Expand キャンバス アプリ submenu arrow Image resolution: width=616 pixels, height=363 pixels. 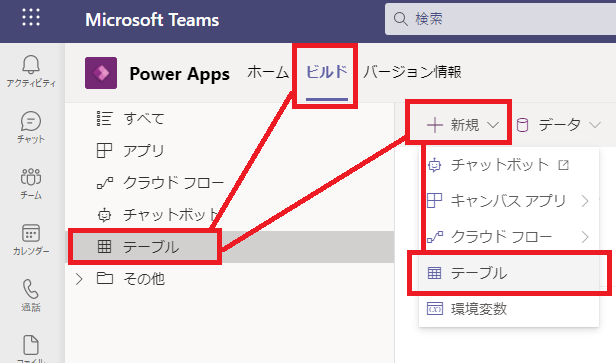tap(585, 201)
